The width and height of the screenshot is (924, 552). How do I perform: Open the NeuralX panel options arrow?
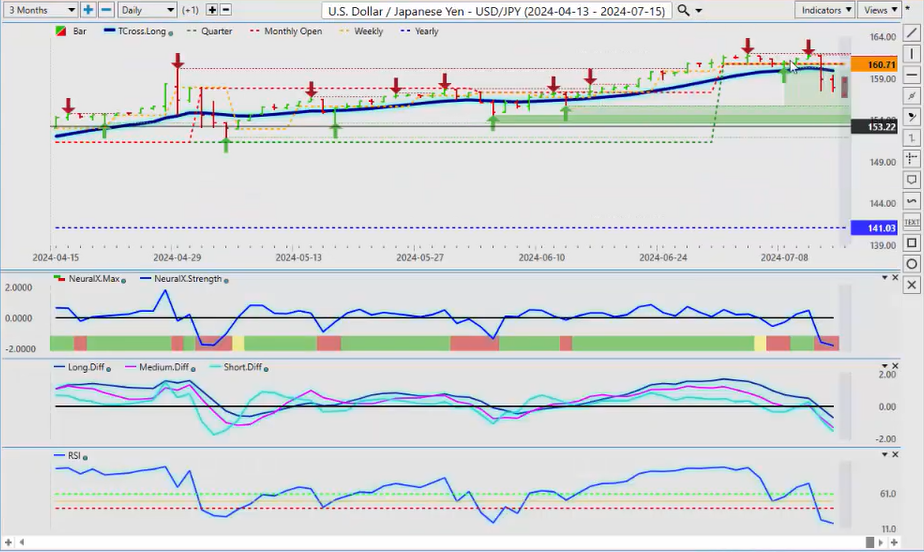pos(885,277)
